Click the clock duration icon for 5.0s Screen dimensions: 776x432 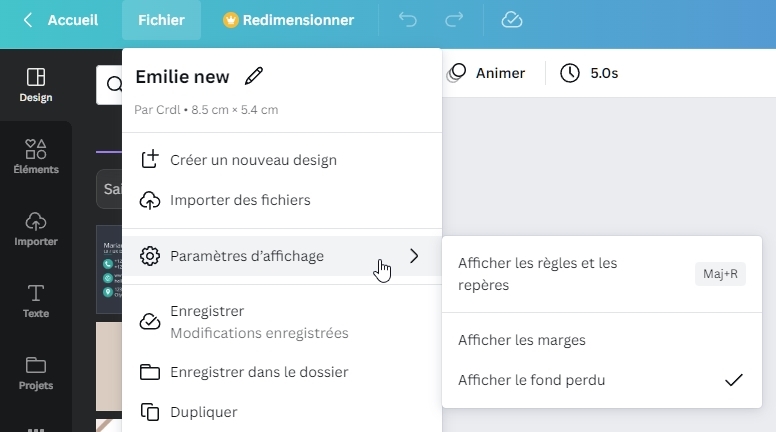tap(570, 73)
